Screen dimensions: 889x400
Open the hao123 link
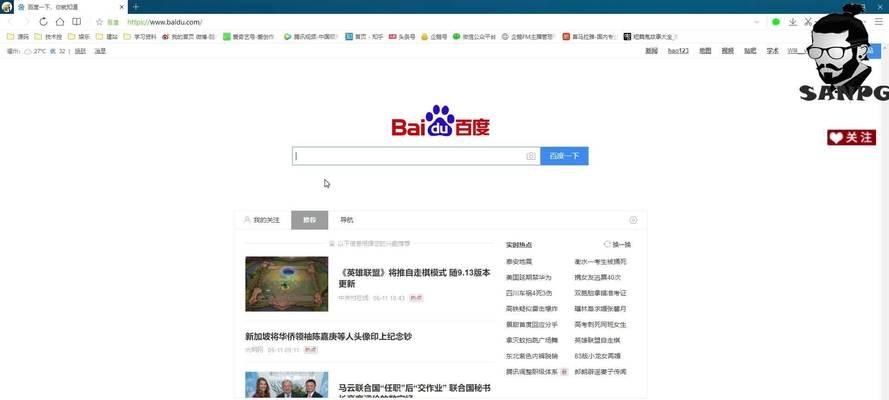[678, 51]
